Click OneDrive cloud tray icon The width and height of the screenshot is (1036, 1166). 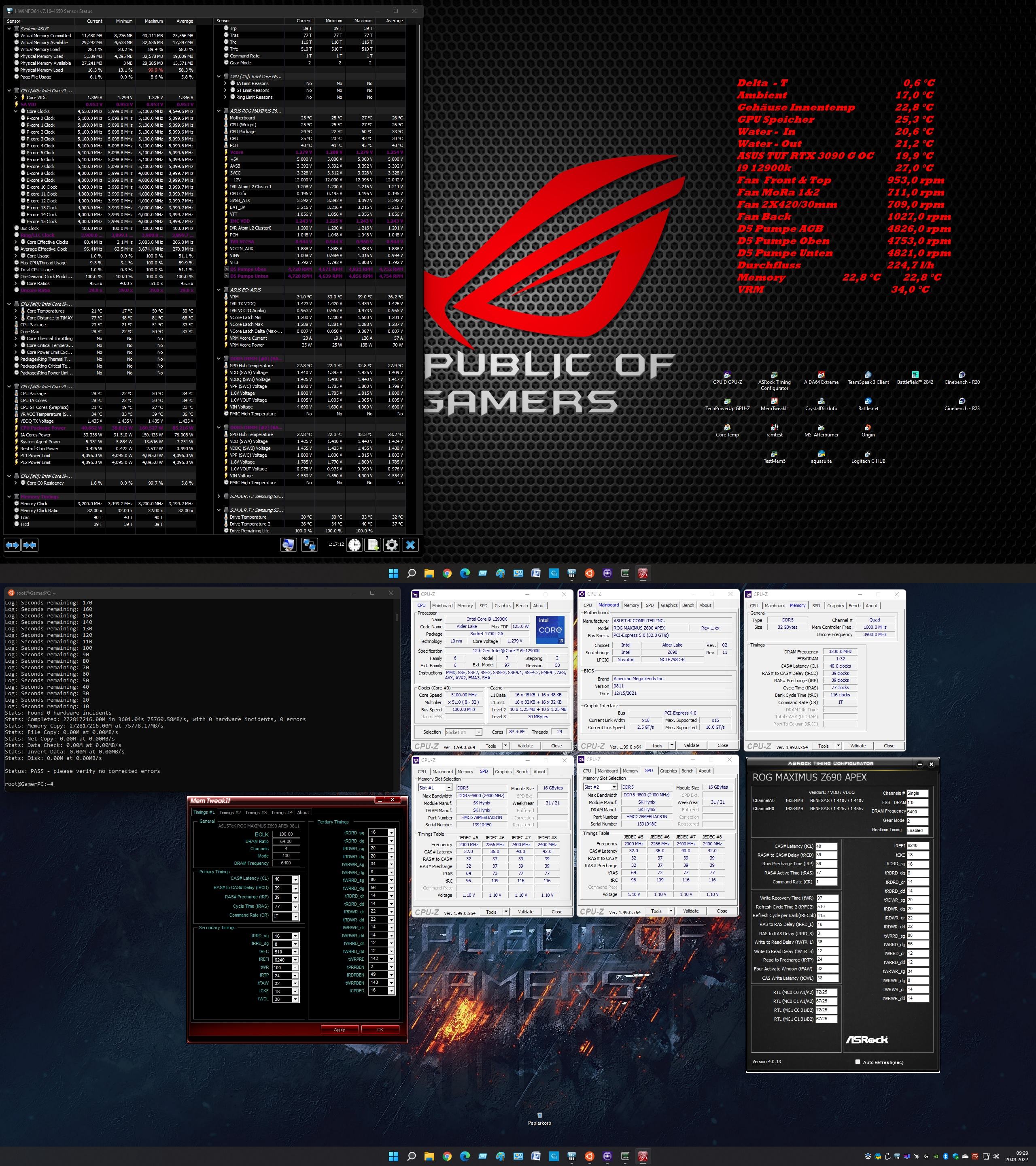click(x=965, y=1156)
